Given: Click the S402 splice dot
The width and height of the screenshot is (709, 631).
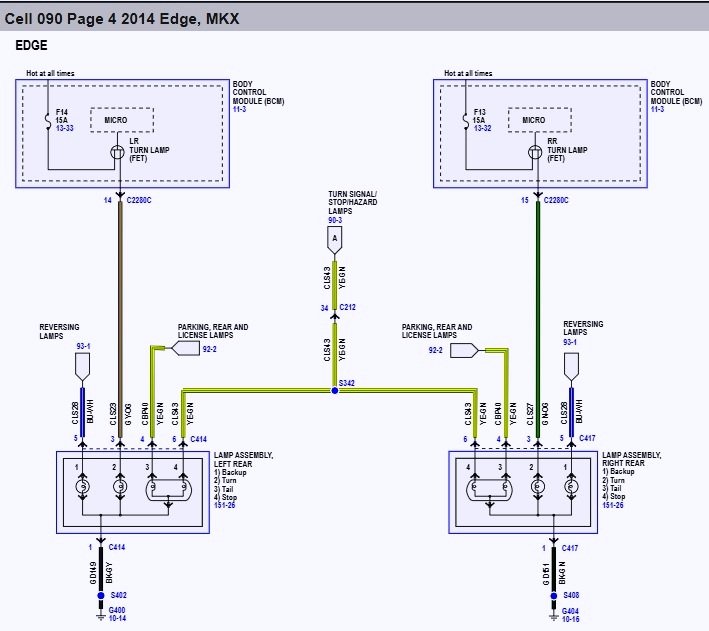Looking at the screenshot, I should [x=101, y=595].
